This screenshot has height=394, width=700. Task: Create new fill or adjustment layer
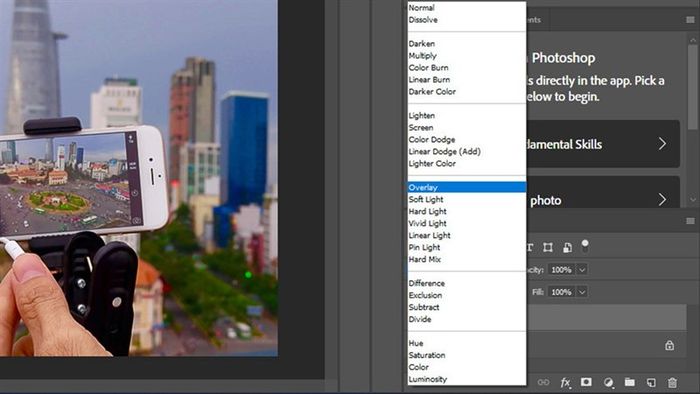(608, 382)
